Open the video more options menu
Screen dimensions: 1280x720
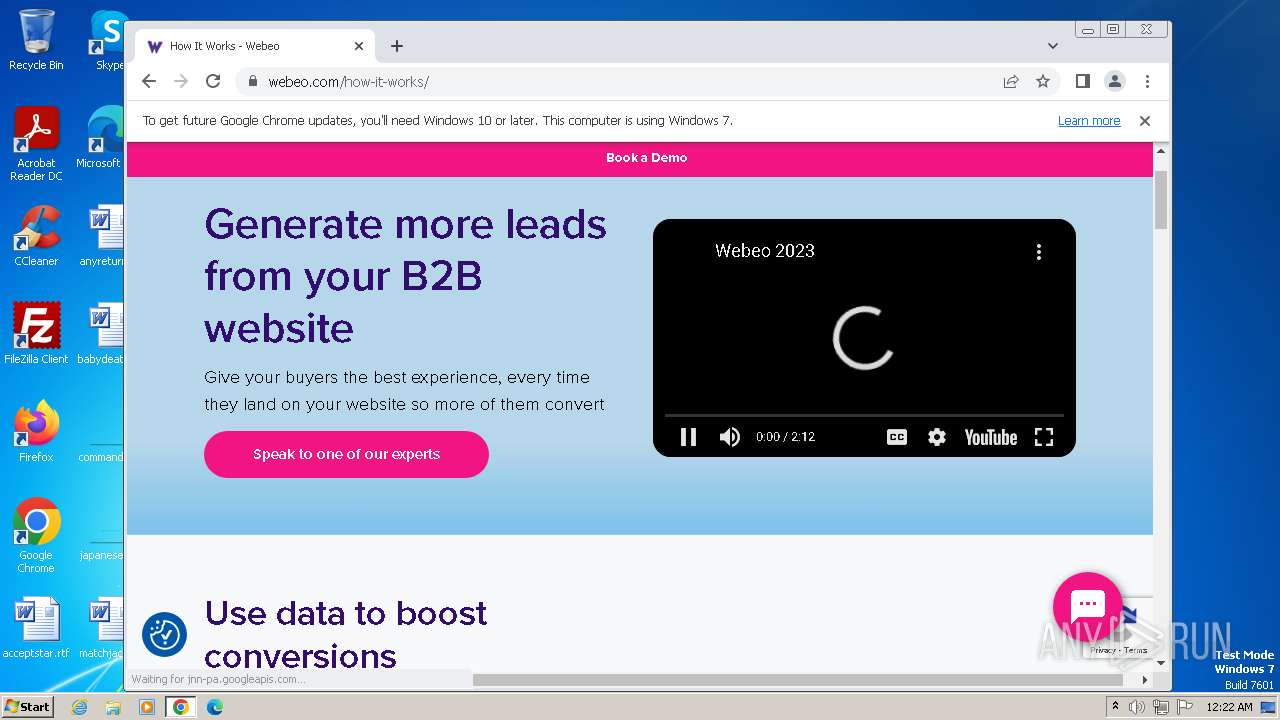point(1039,252)
